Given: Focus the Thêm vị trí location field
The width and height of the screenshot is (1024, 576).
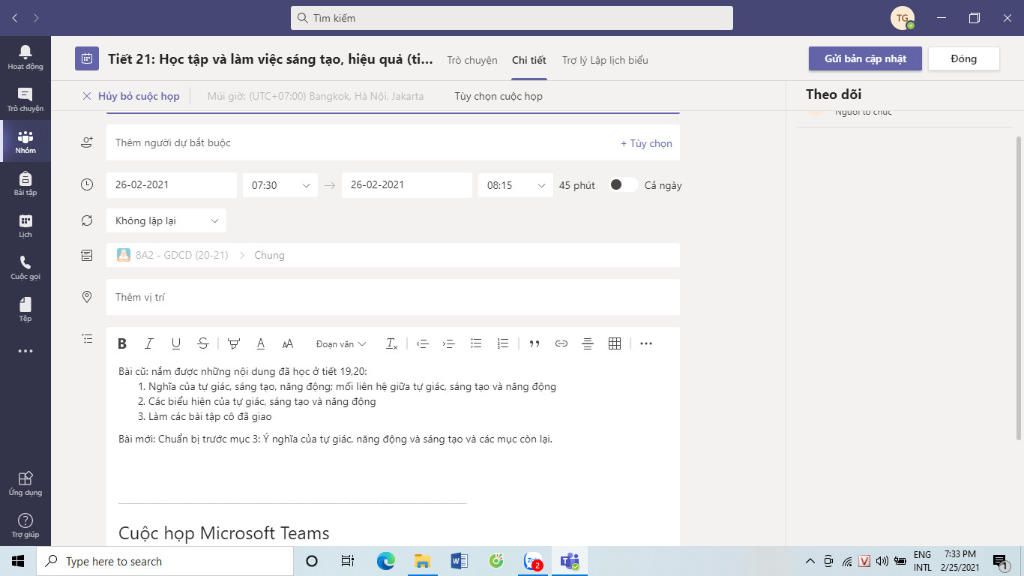Looking at the screenshot, I should pos(392,297).
